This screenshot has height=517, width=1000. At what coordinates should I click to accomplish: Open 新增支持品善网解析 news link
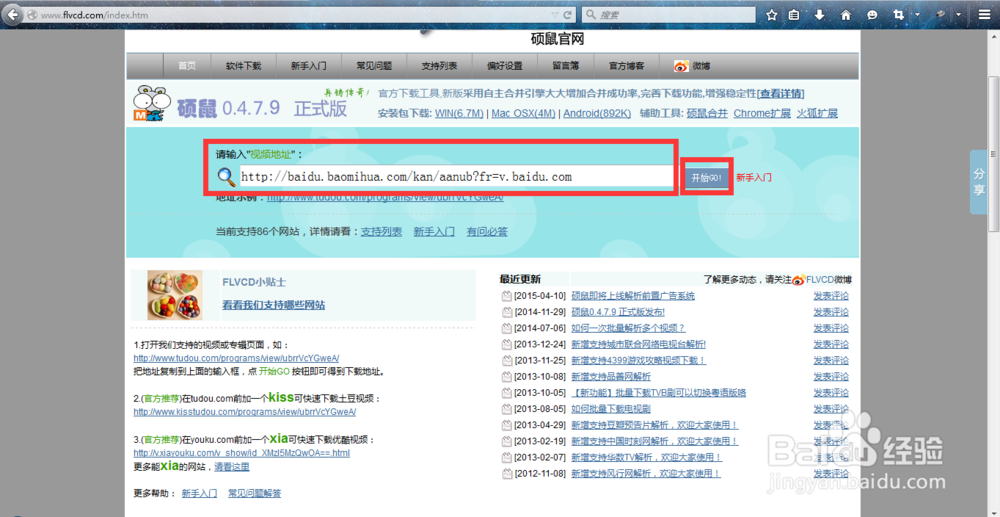tap(611, 376)
